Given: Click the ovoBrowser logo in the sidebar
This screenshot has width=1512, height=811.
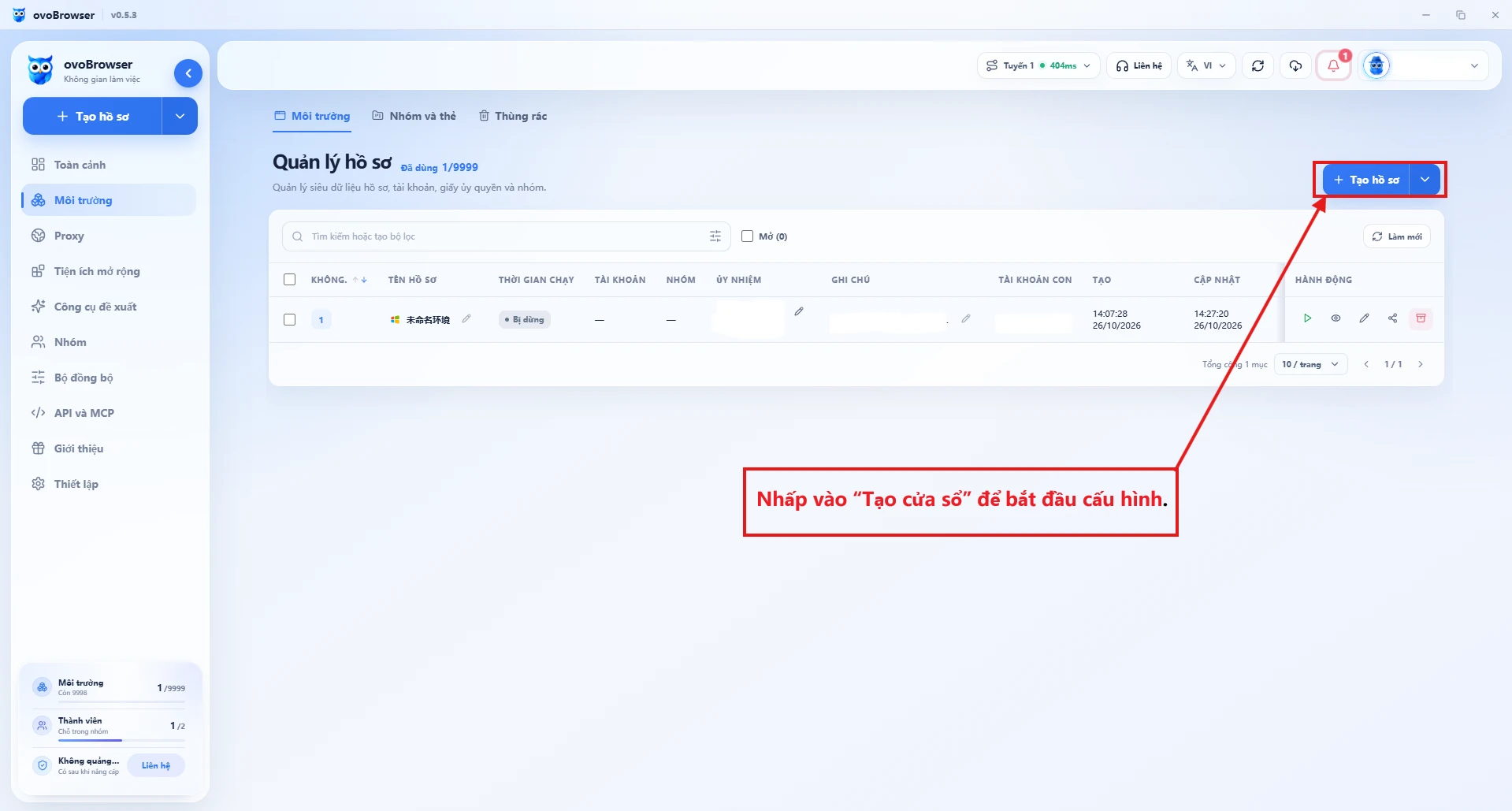Looking at the screenshot, I should point(40,70).
